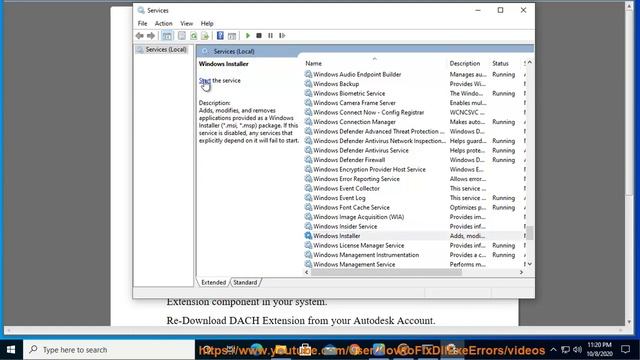Viewport: 640px width, 360px height.
Task: Select Windows Image Acquisition (WIA) service
Action: [358, 217]
